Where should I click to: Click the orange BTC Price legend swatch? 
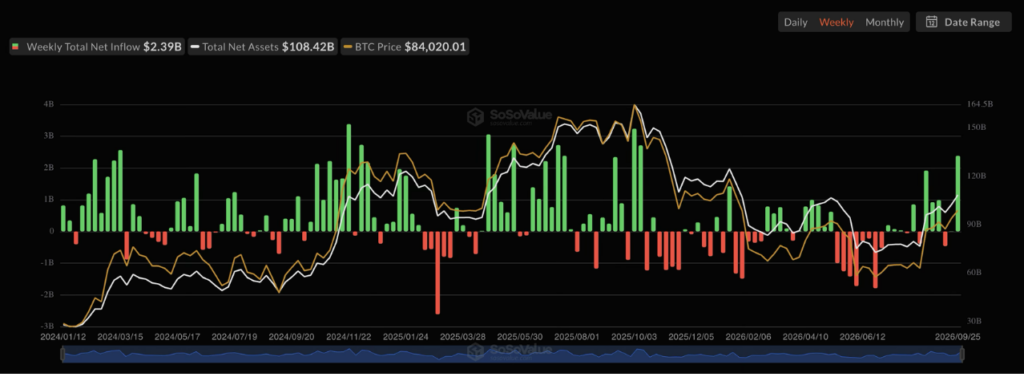pos(347,47)
